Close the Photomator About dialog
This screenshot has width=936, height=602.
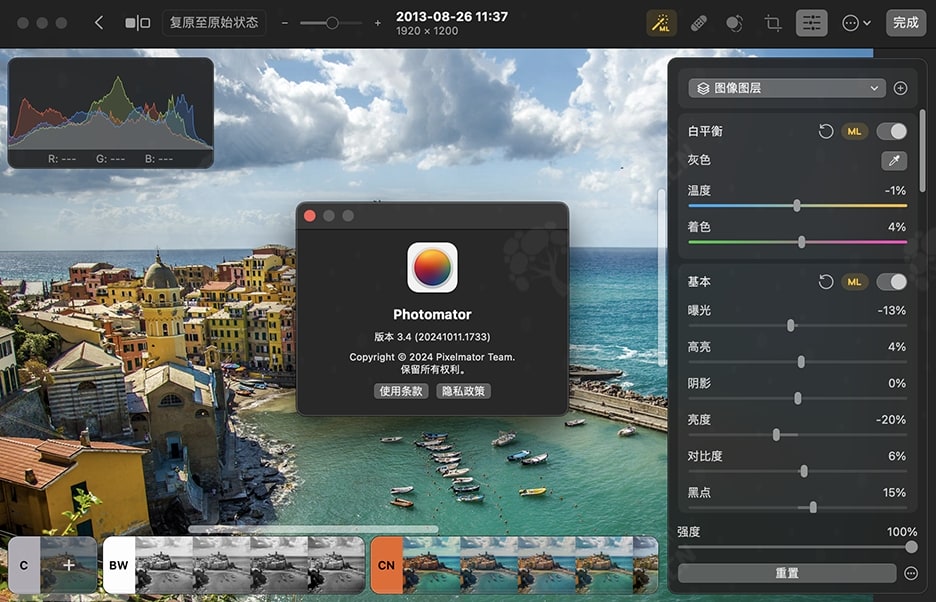tap(310, 216)
